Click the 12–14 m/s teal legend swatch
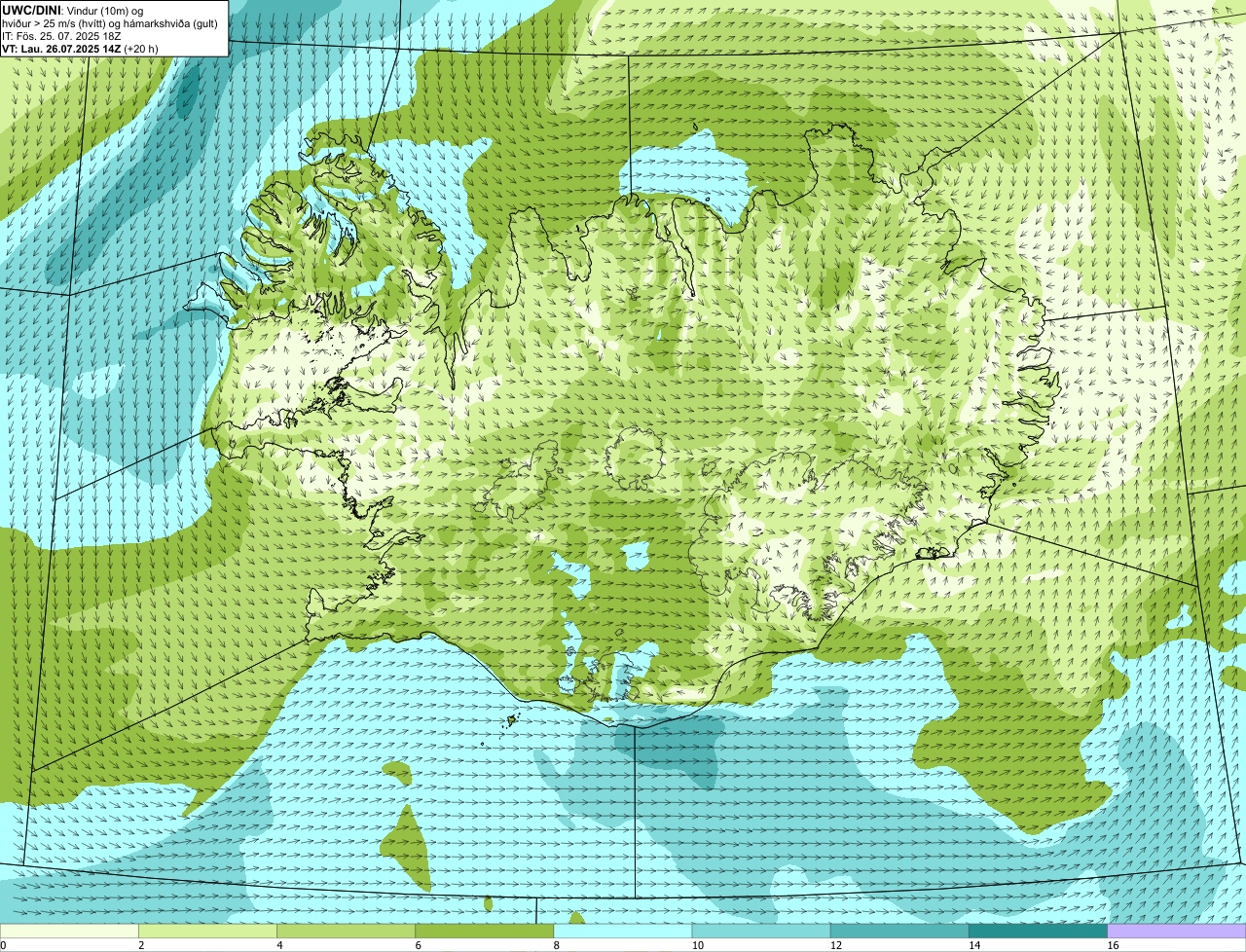Image resolution: width=1246 pixels, height=952 pixels. coord(899,932)
